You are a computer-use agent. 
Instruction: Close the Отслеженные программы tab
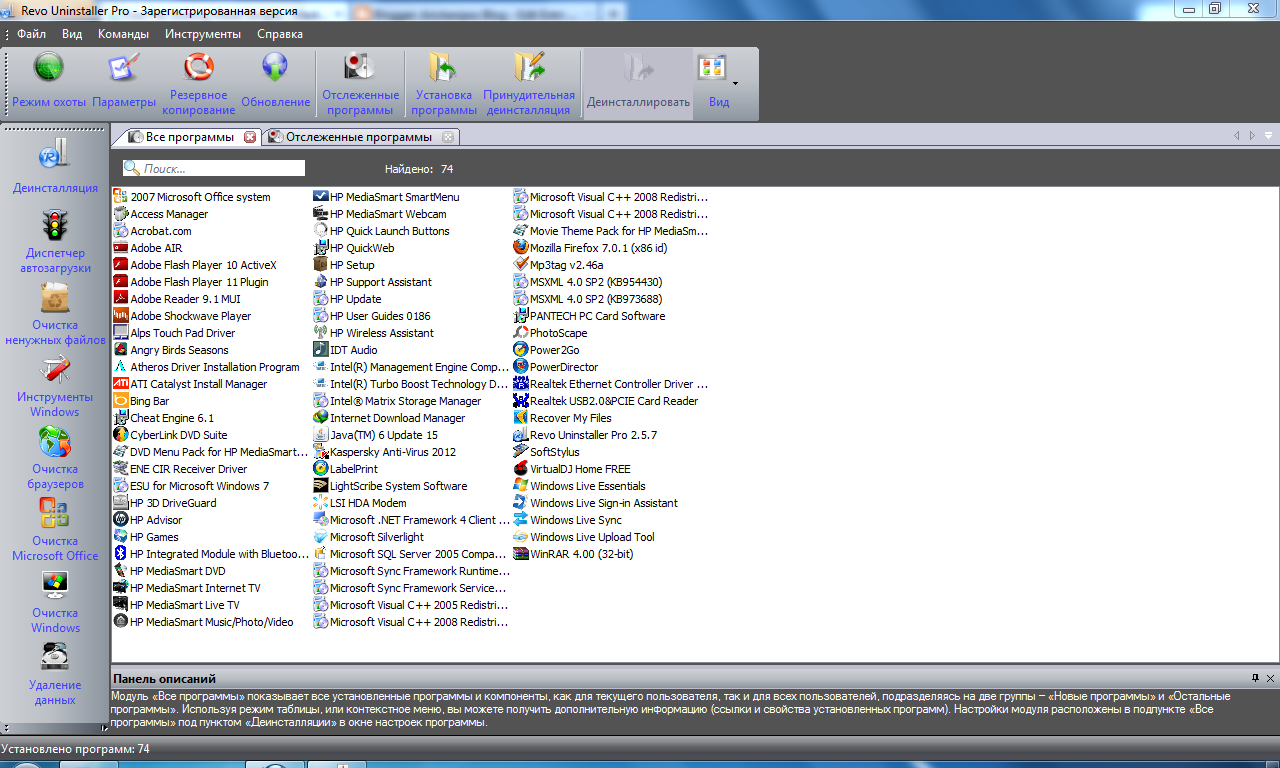[x=448, y=137]
